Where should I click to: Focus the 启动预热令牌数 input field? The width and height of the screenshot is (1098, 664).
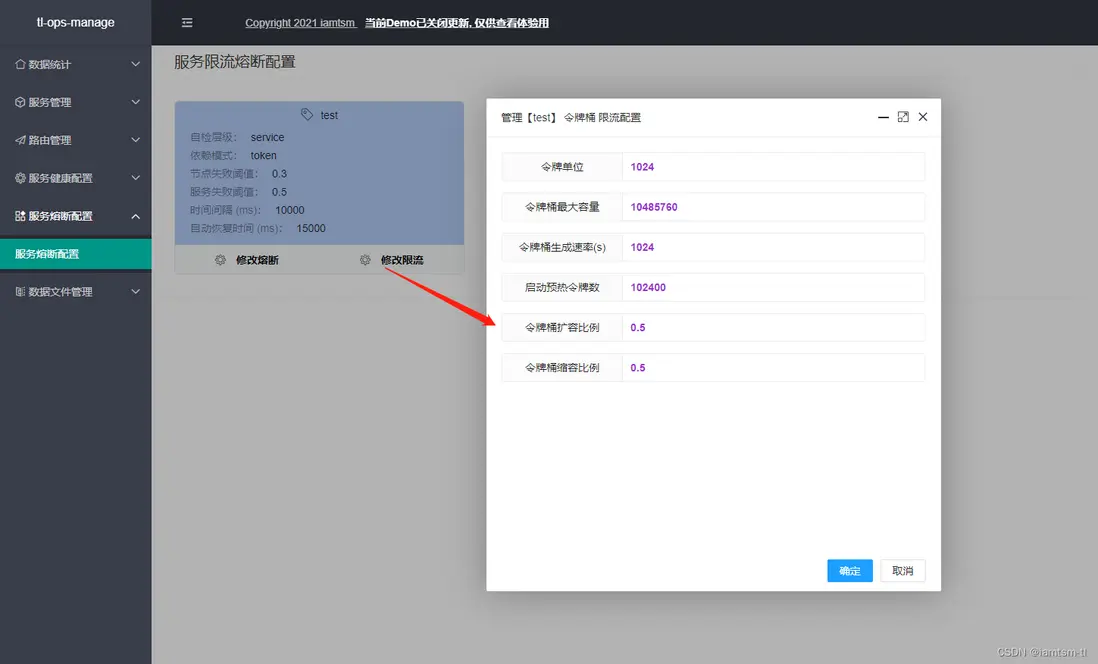click(773, 287)
